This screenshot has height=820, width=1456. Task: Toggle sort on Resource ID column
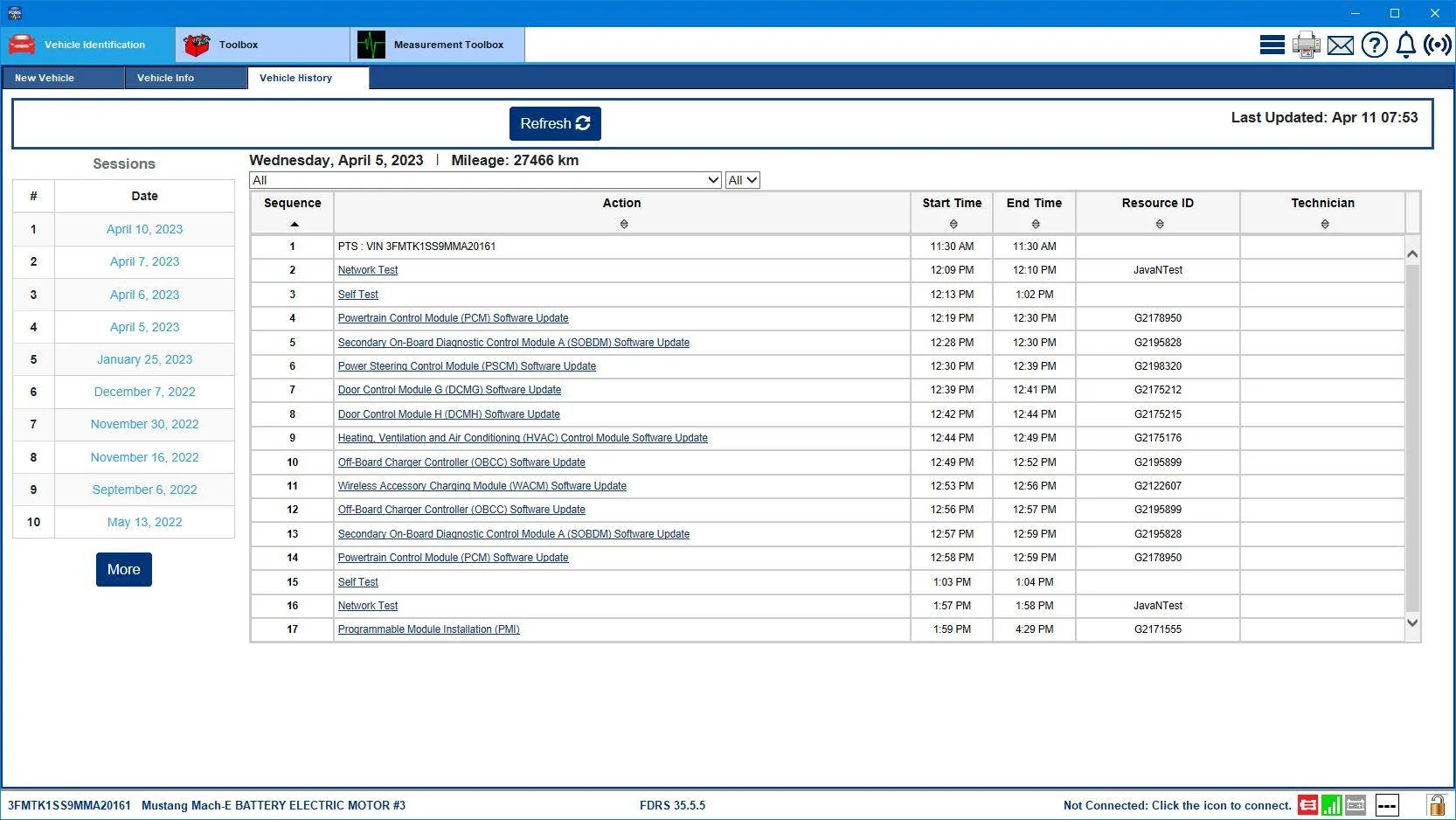tap(1160, 225)
